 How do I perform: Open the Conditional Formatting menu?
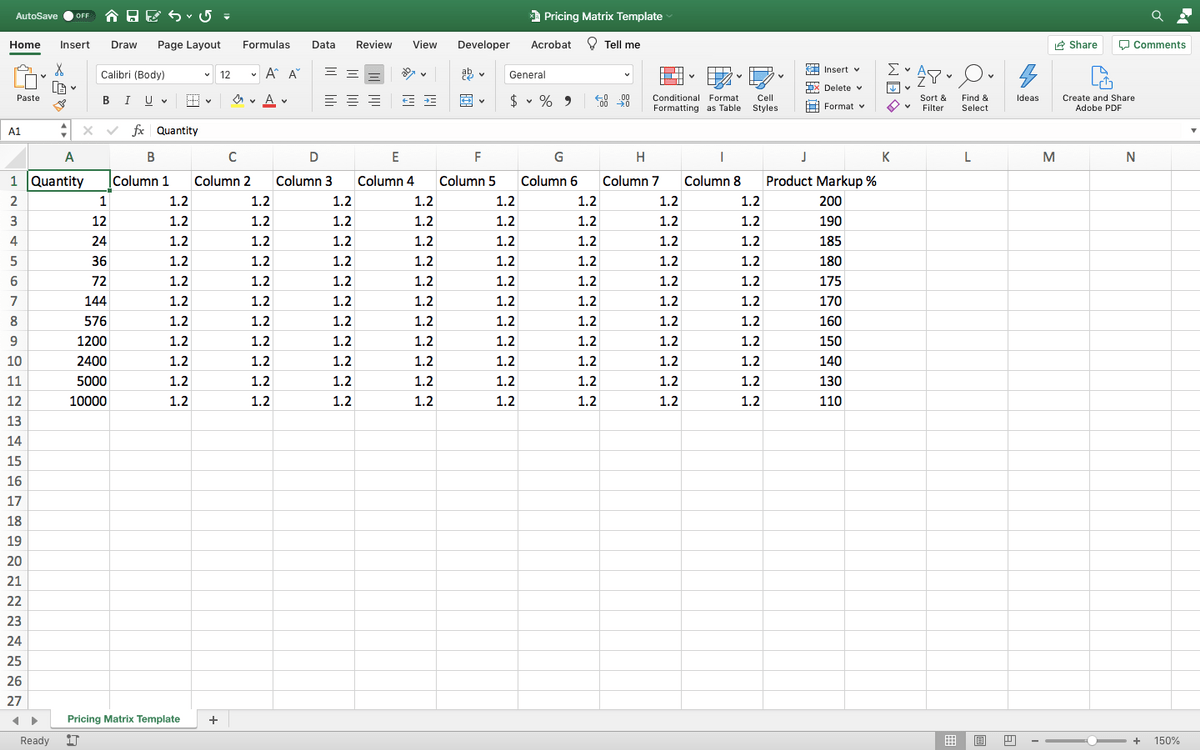coord(676,89)
